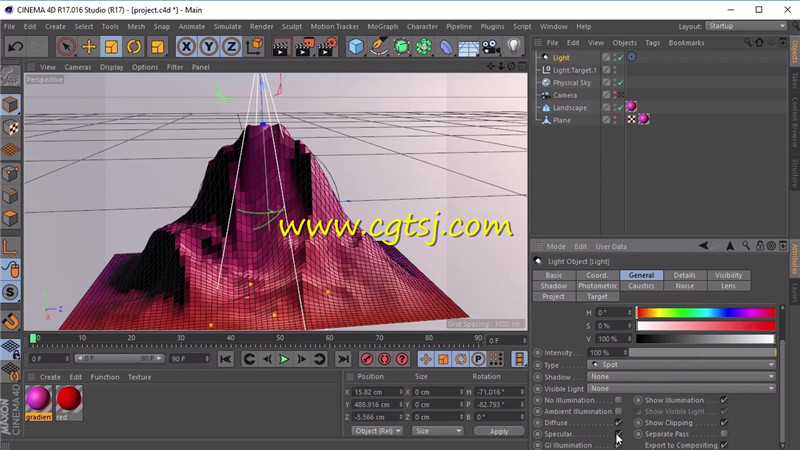Viewport: 800px width, 450px height.
Task: Click the record active objects button
Action: pos(366,359)
